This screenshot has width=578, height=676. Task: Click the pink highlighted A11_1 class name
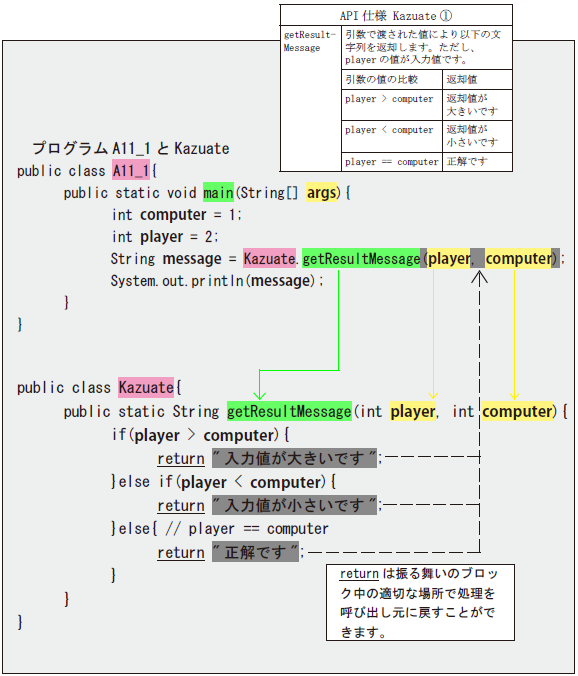click(x=131, y=170)
